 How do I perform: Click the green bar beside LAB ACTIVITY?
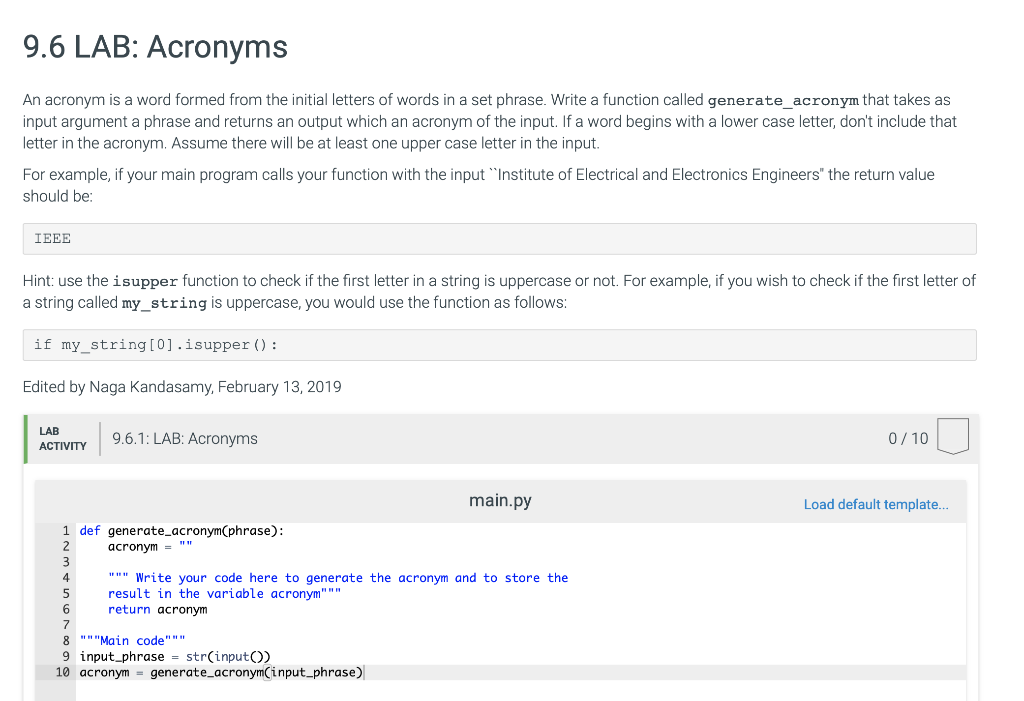pos(24,438)
